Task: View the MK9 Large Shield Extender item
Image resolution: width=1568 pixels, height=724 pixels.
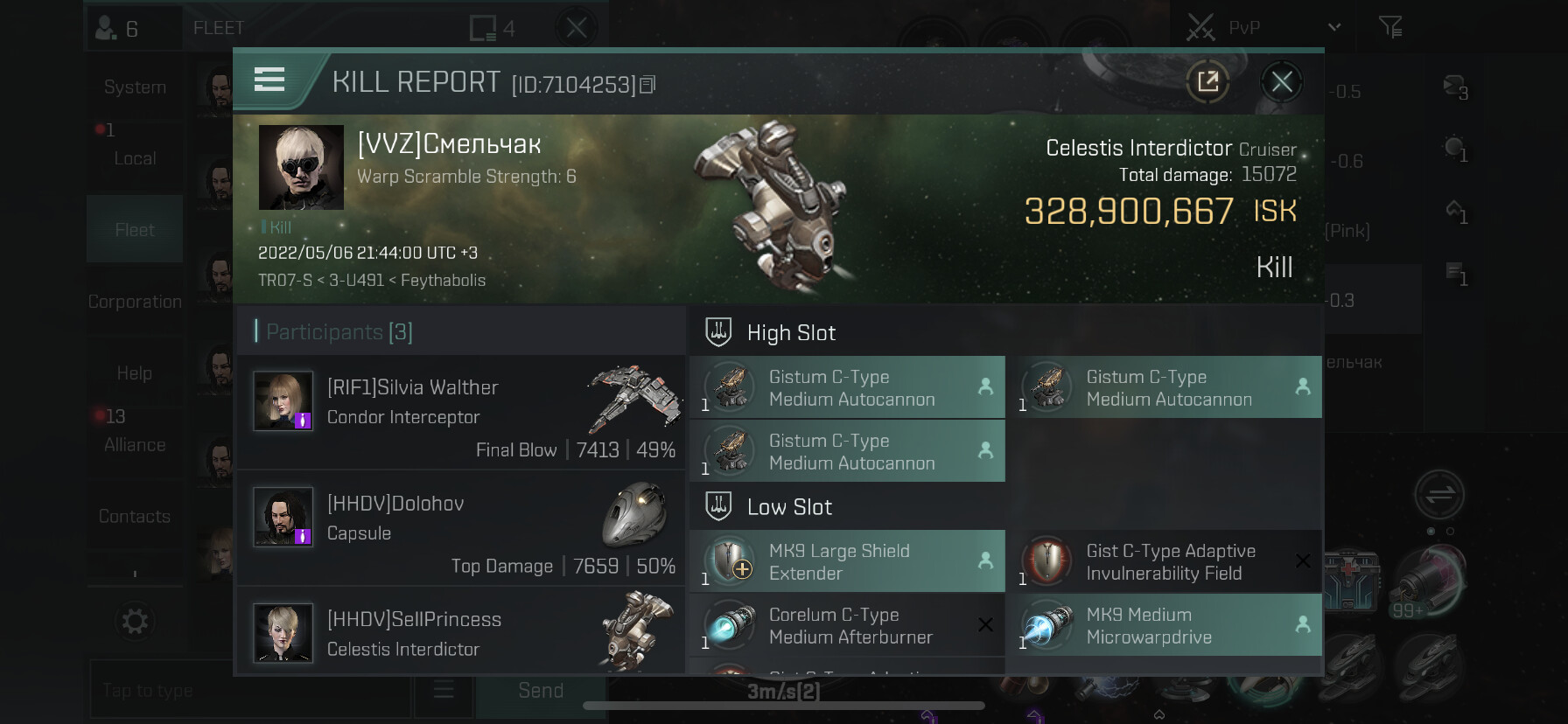Action: (847, 561)
